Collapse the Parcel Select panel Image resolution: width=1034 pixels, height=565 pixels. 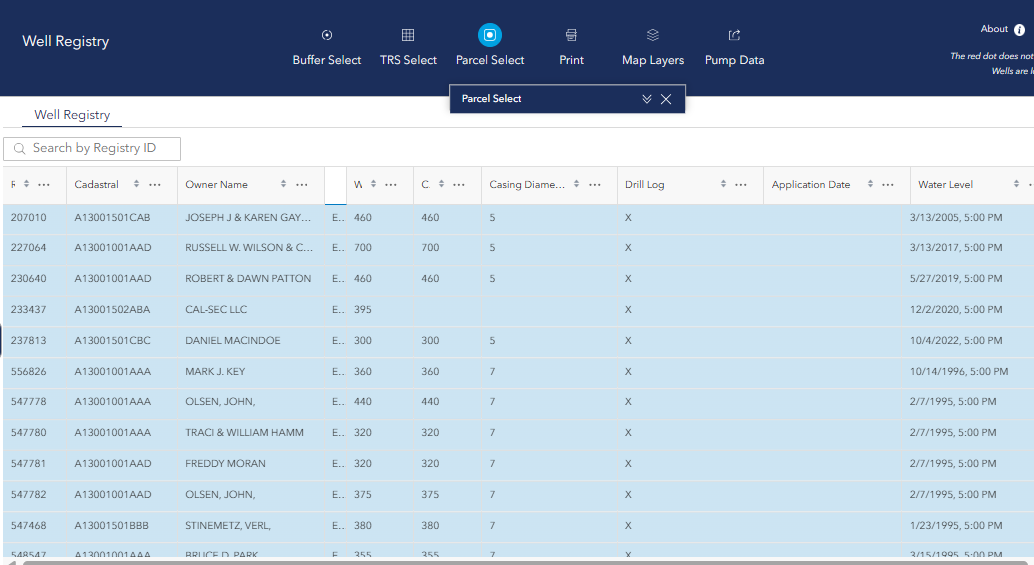[647, 99]
